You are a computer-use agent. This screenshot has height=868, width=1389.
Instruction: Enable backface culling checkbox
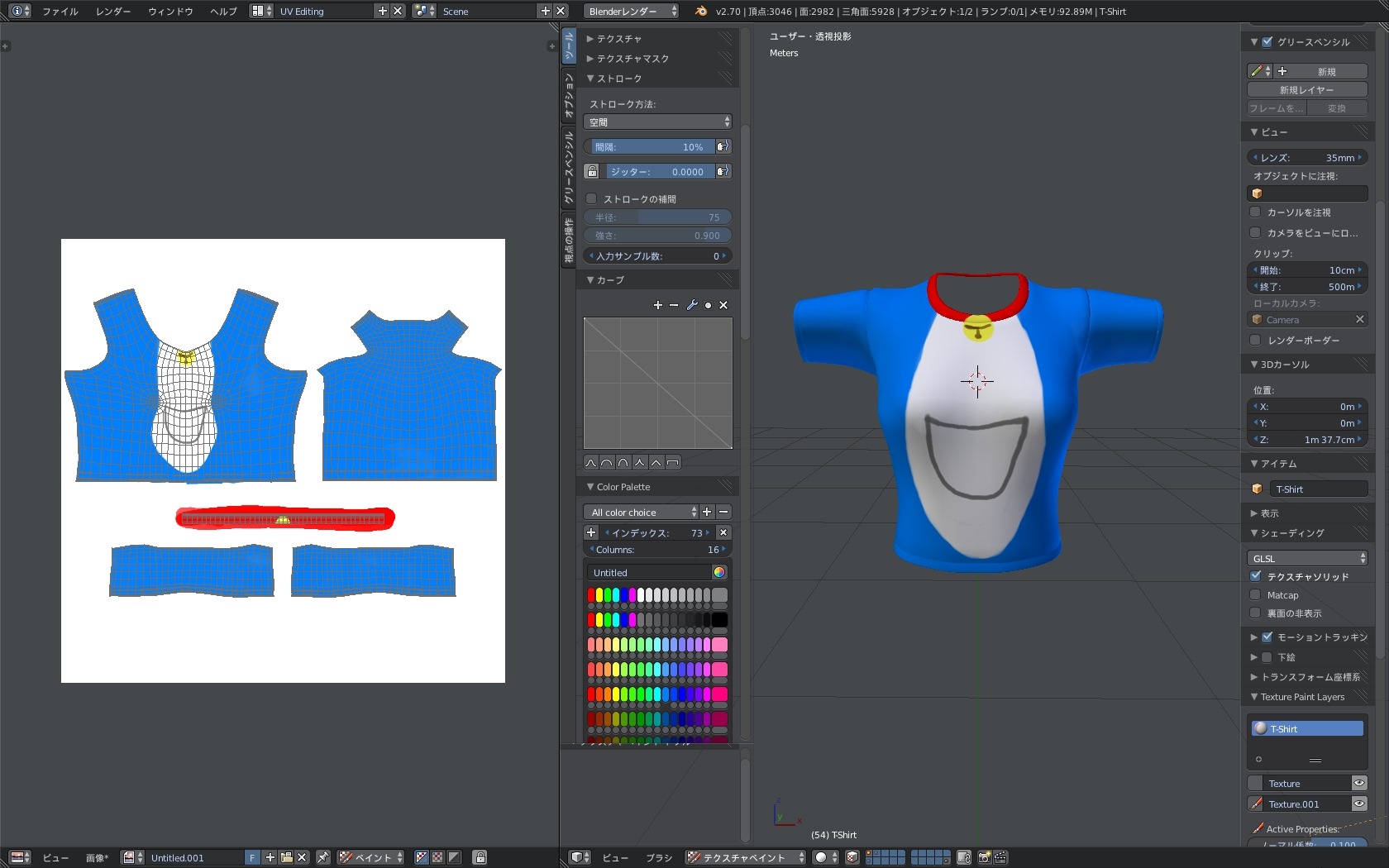pos(1255,613)
